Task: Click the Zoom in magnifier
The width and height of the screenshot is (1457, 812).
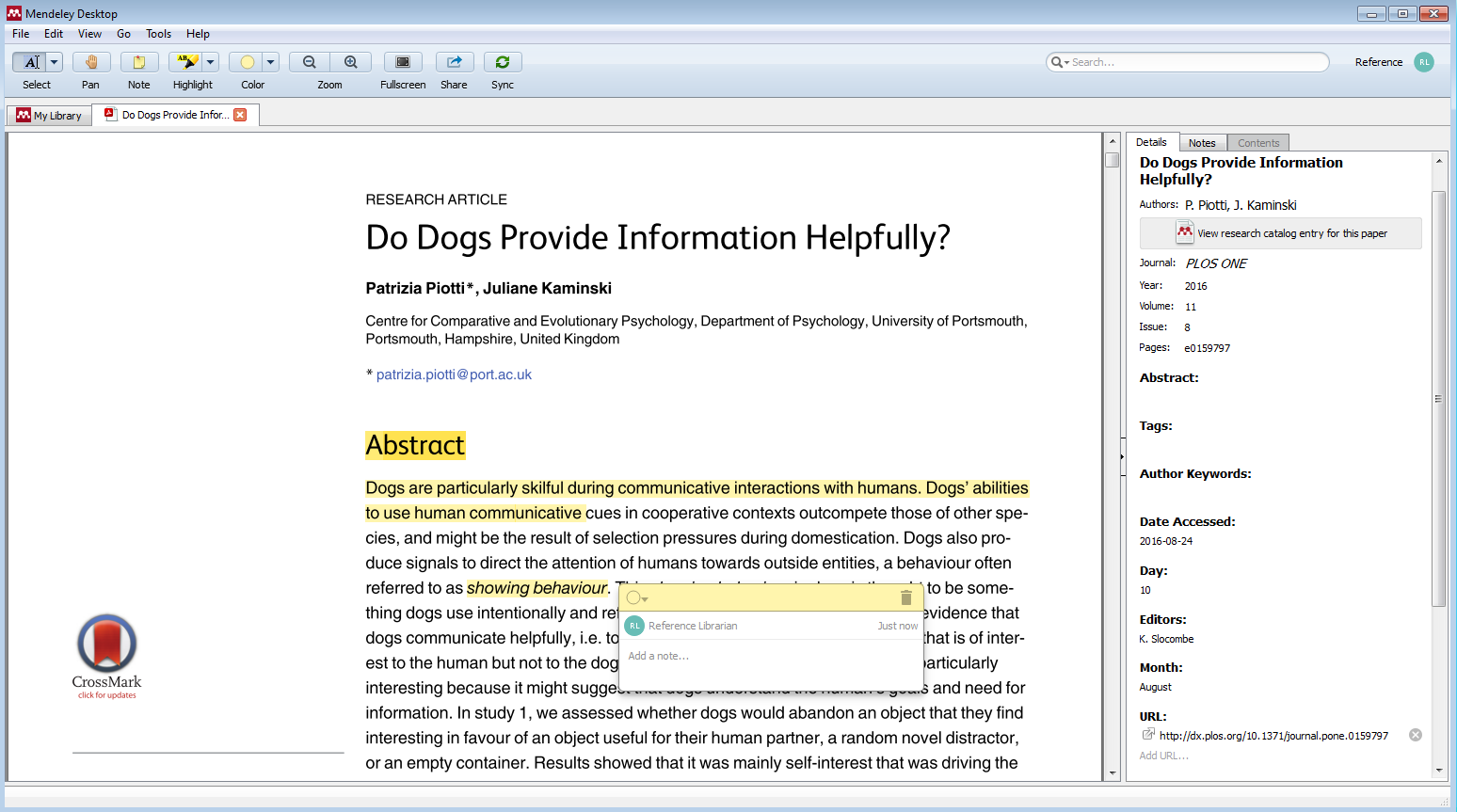Action: [351, 62]
